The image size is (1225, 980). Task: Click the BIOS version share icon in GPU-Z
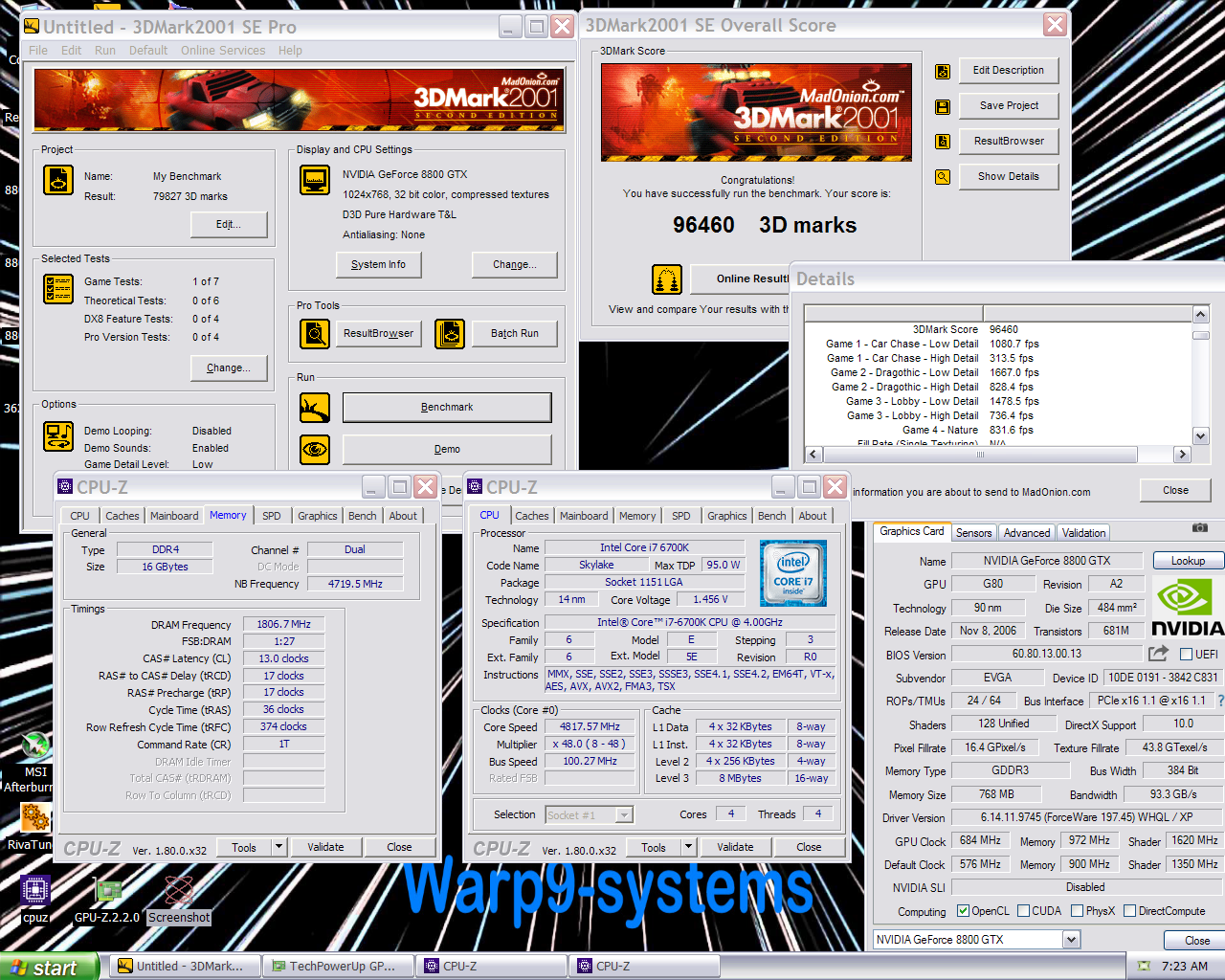click(1158, 654)
